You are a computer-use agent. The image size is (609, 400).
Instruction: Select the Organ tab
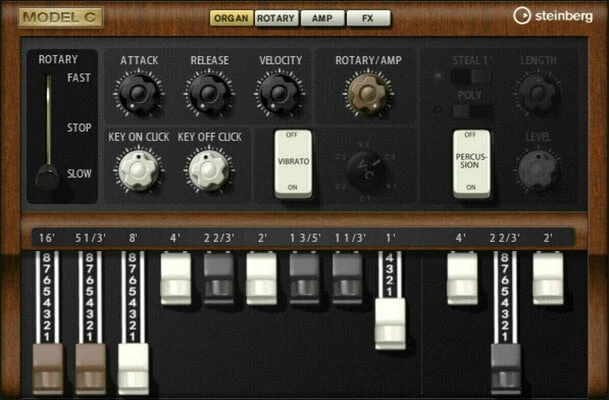[230, 18]
